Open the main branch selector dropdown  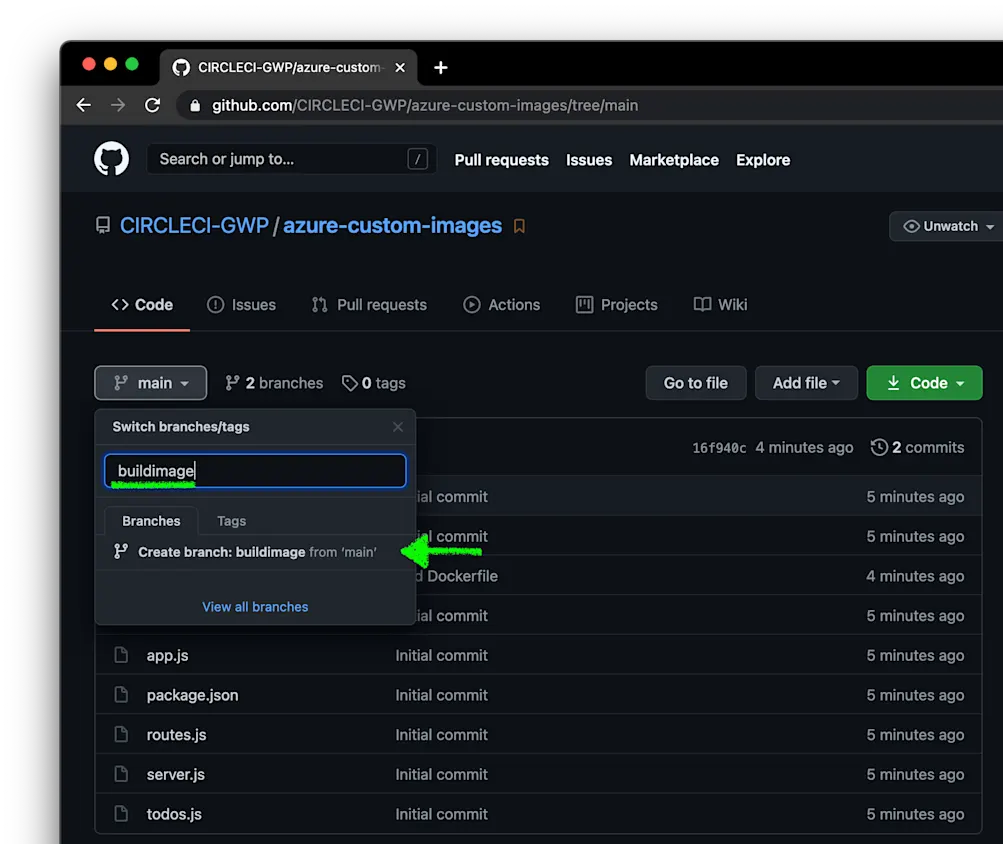click(x=150, y=383)
